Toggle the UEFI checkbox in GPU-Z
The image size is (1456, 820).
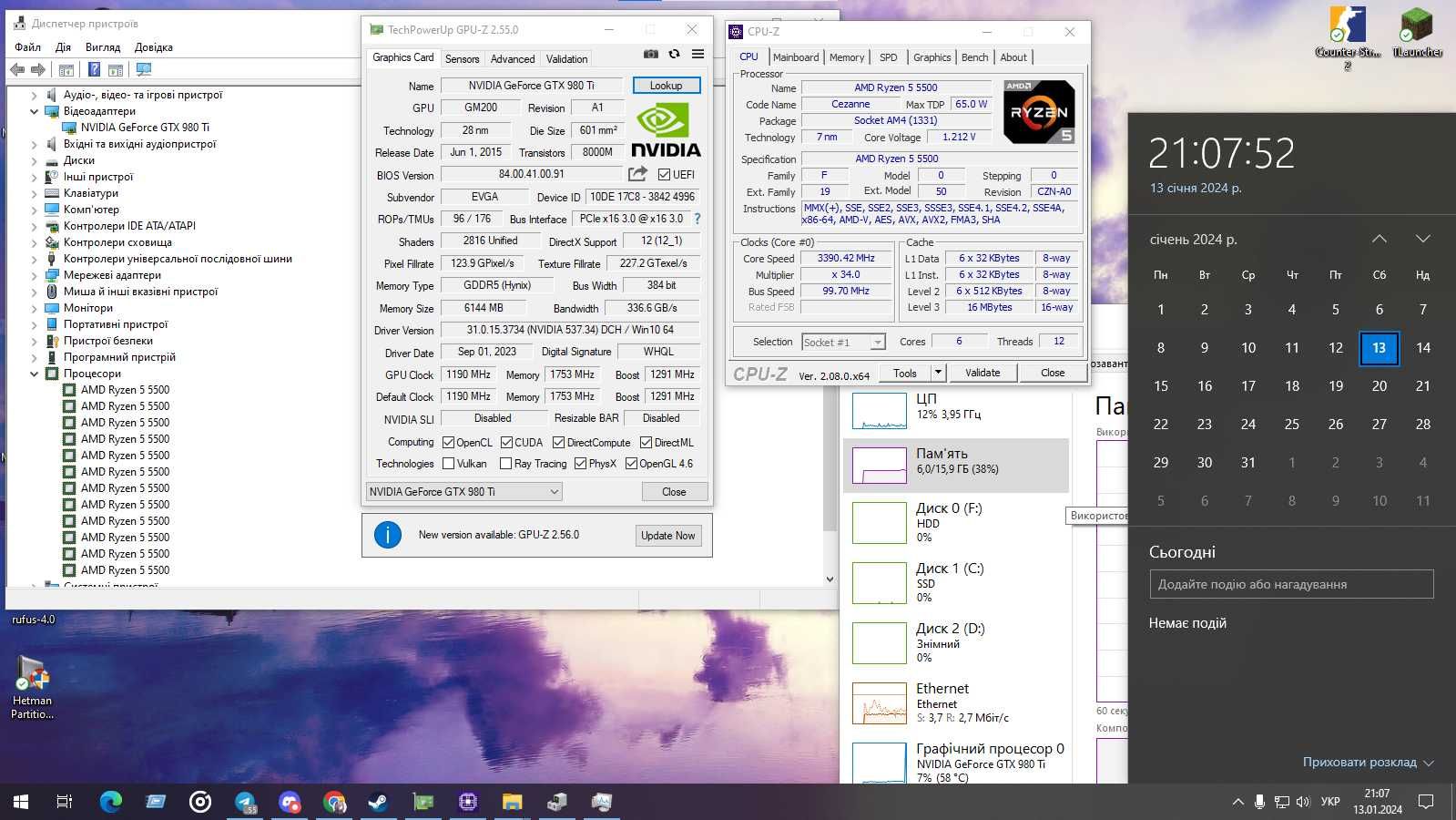(x=664, y=175)
